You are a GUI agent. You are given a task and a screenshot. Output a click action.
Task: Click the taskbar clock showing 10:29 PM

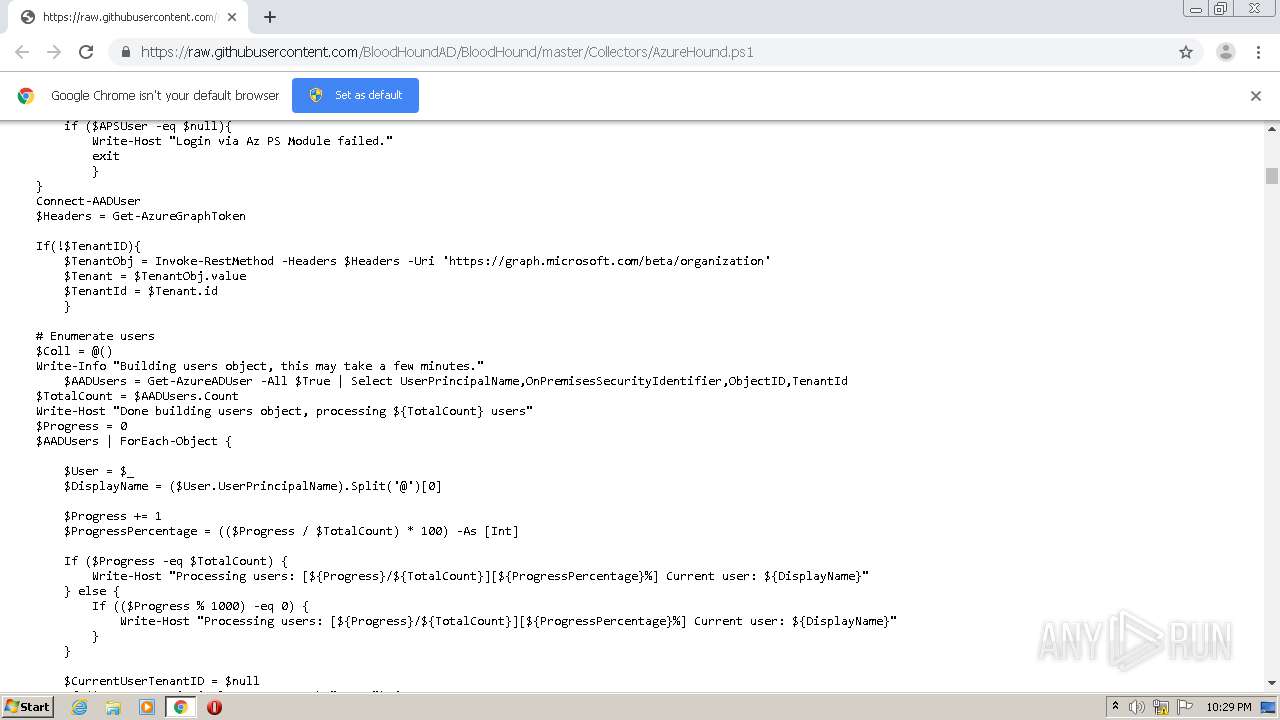click(x=1229, y=707)
